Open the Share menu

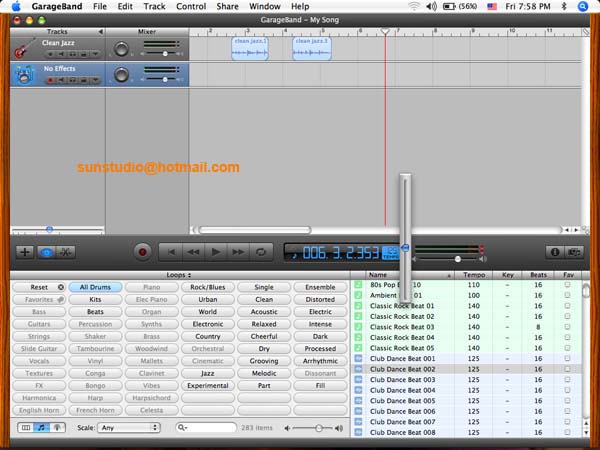tap(227, 7)
